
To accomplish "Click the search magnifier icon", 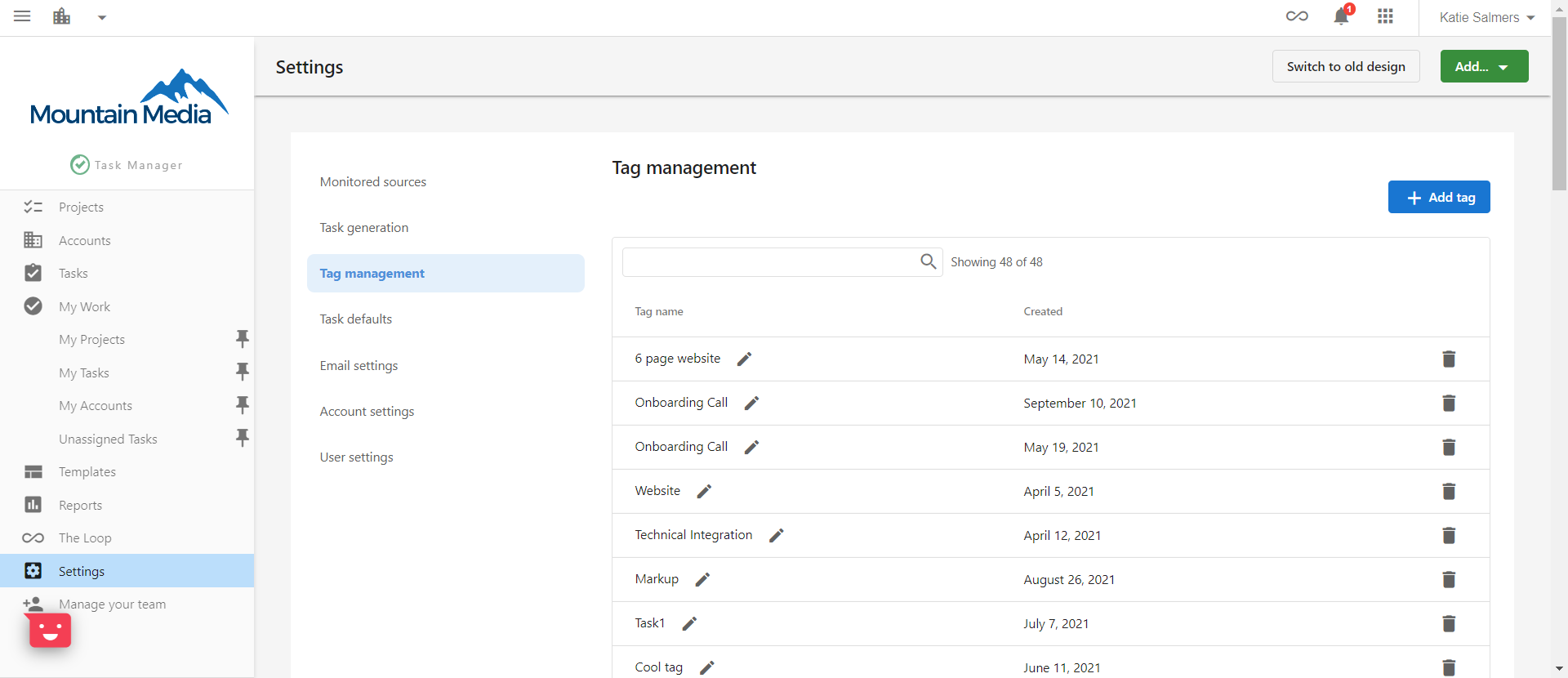I will click(x=929, y=261).
